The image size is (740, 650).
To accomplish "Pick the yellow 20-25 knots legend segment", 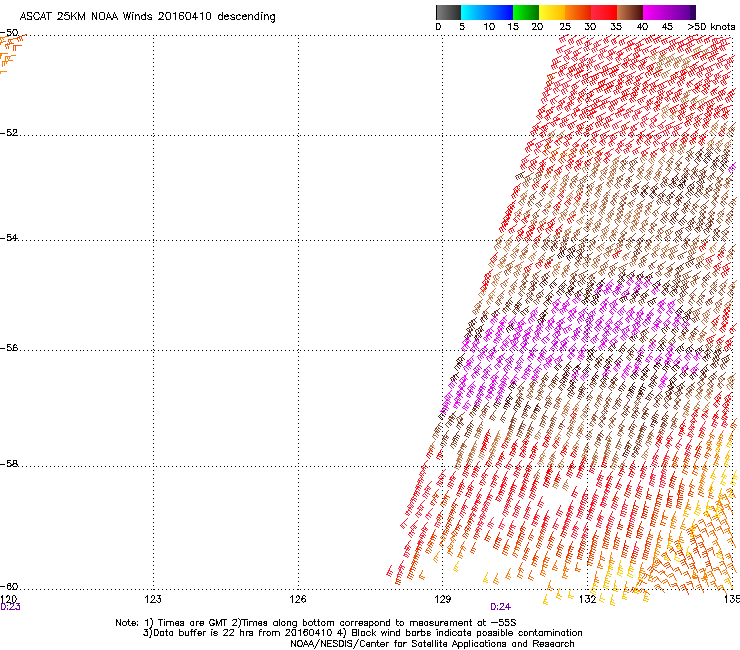I will (552, 12).
